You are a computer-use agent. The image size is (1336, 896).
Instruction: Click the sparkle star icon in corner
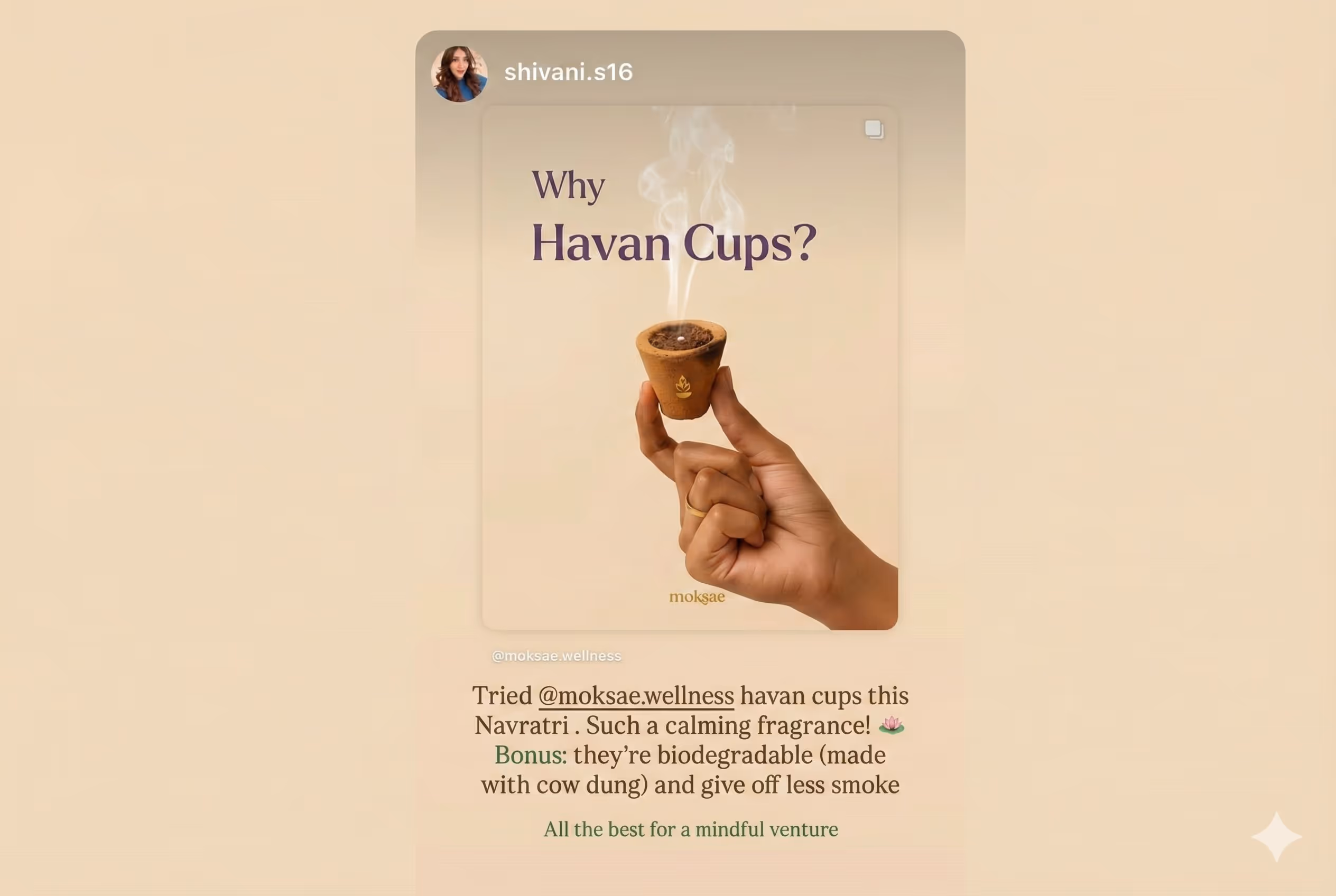click(1277, 837)
